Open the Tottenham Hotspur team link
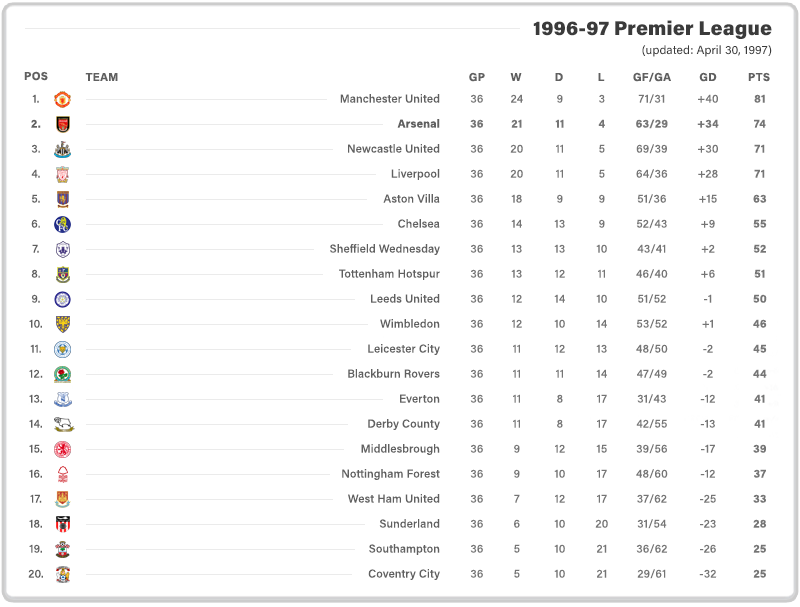Image resolution: width=800 pixels, height=607 pixels. click(389, 274)
